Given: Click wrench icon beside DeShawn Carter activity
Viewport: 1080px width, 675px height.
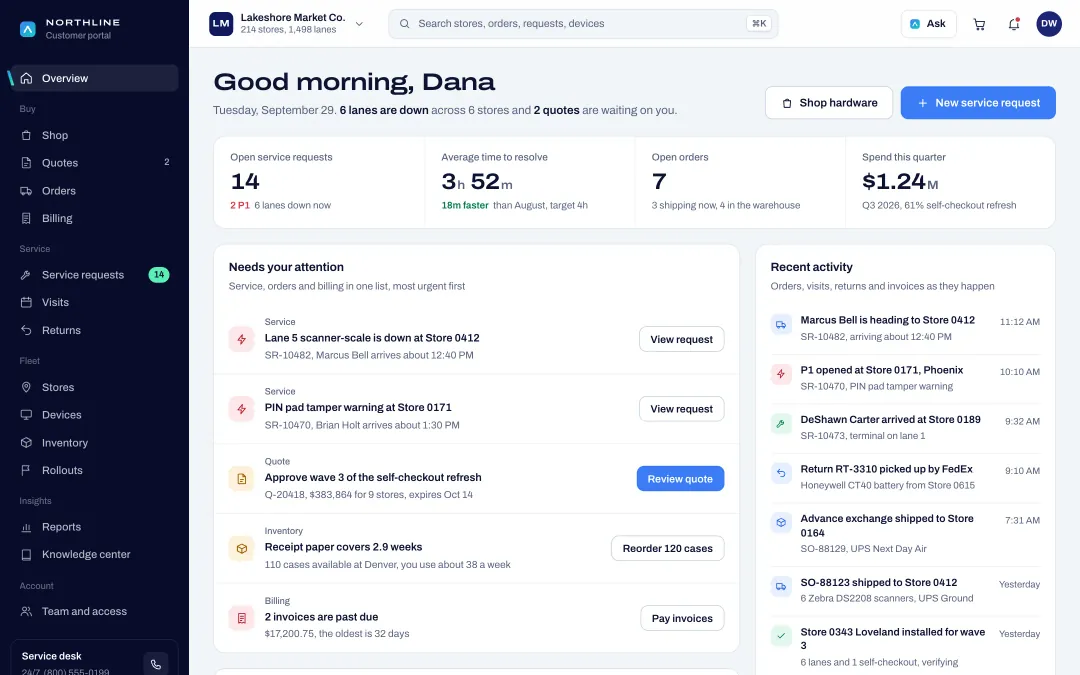Looking at the screenshot, I should (781, 424).
